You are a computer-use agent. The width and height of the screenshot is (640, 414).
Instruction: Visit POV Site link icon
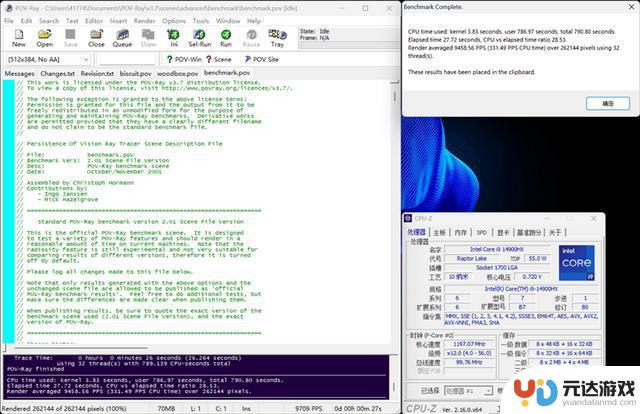tap(261, 59)
